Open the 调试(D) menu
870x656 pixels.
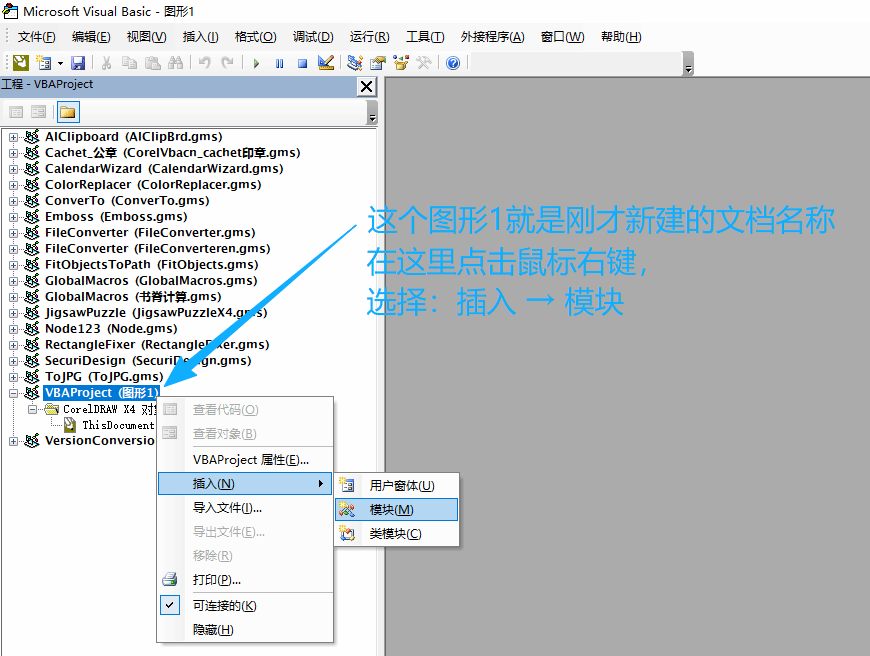pyautogui.click(x=312, y=37)
